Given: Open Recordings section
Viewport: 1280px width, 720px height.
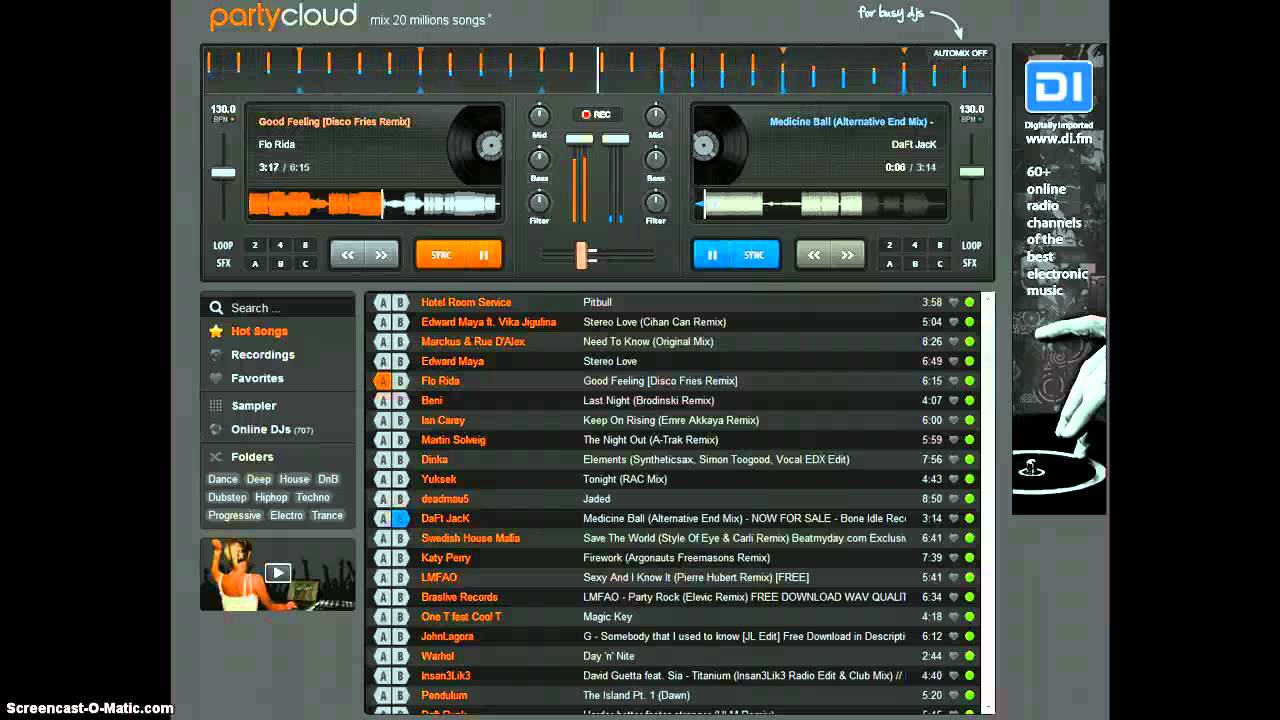Looking at the screenshot, I should (x=262, y=355).
